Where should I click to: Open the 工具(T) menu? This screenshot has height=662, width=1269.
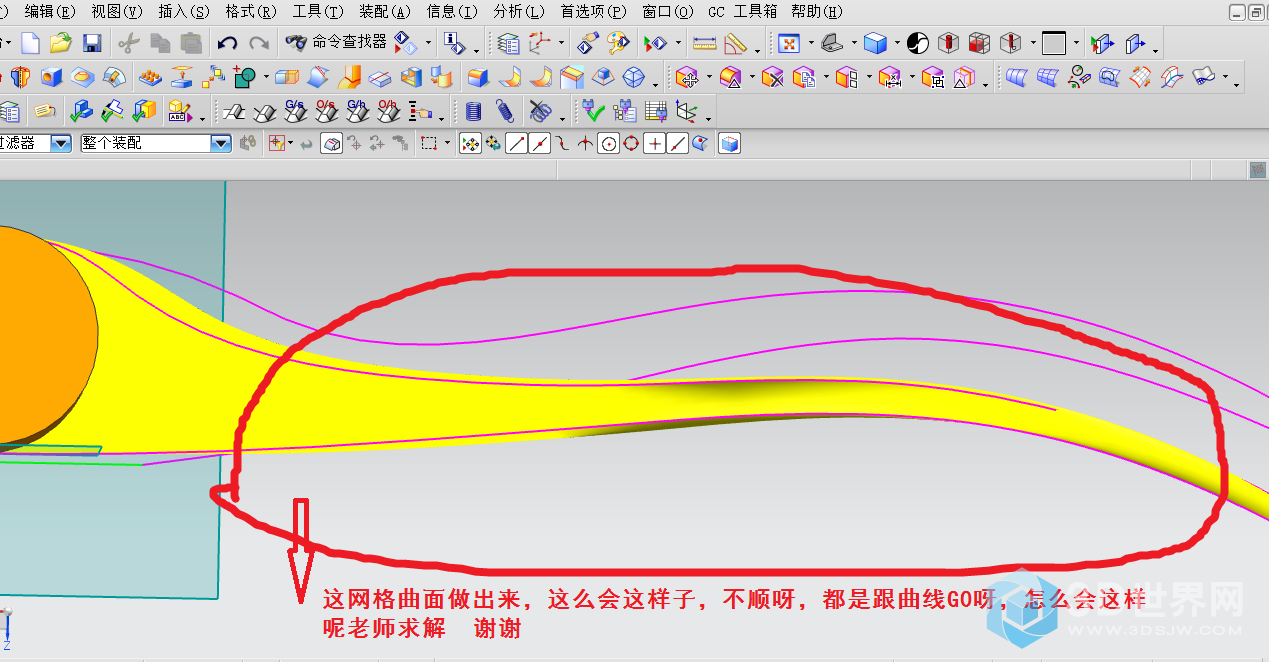point(318,12)
